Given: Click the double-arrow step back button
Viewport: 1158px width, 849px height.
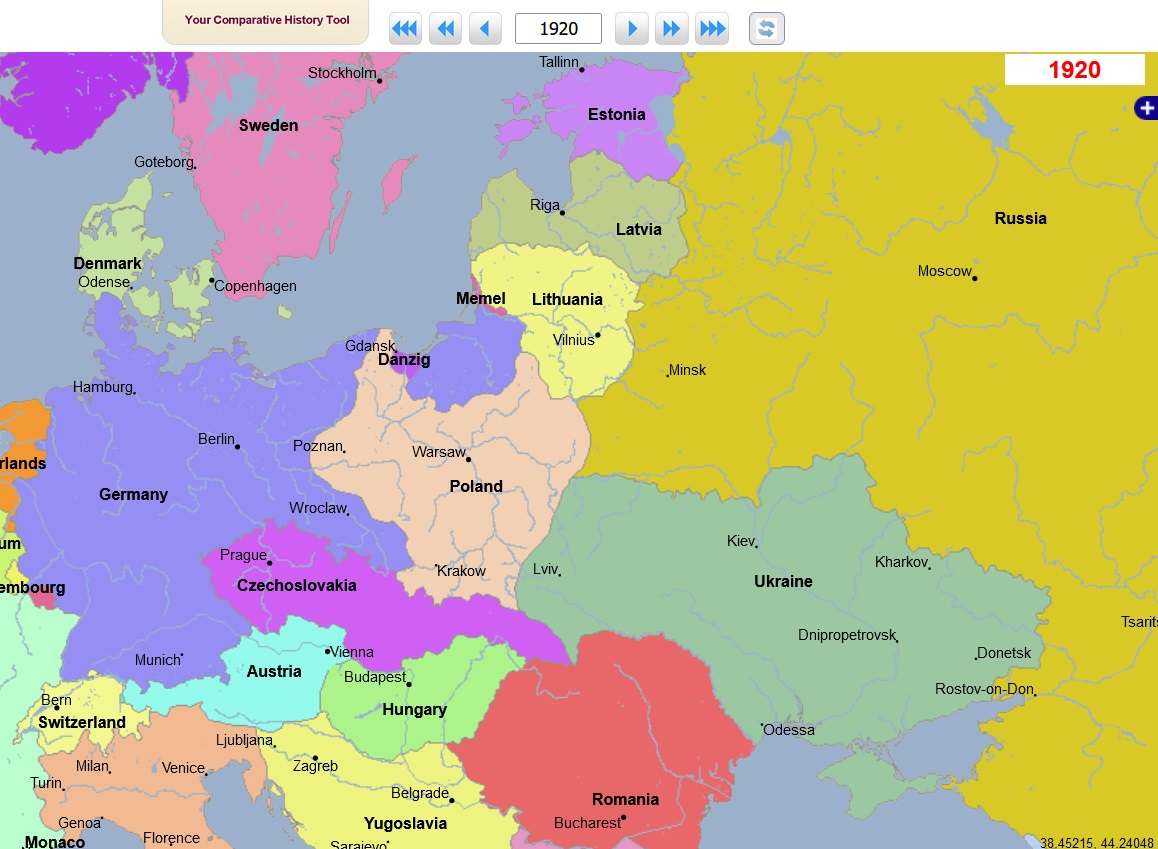Looking at the screenshot, I should [x=445, y=29].
